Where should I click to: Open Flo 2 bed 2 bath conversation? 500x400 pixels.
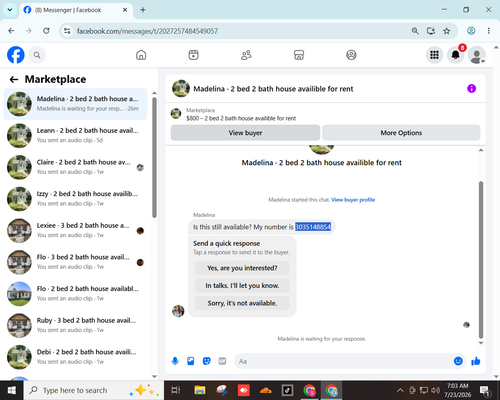(75, 294)
